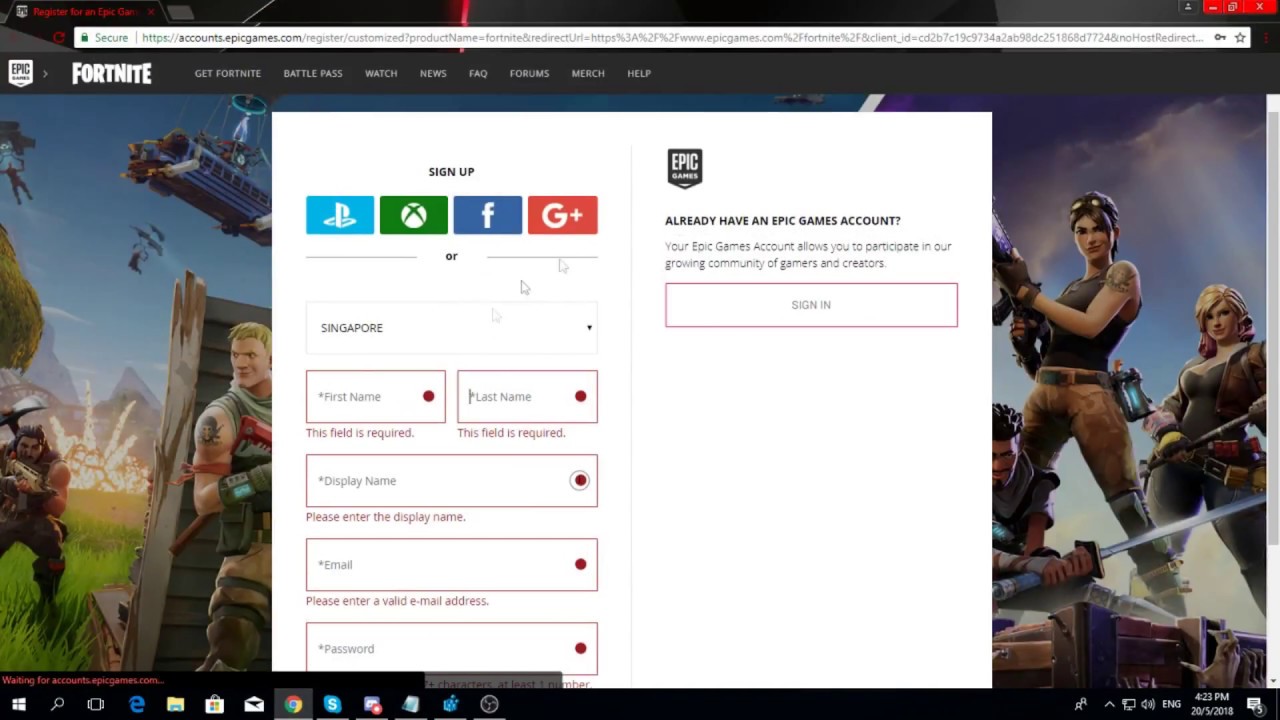1280x720 pixels.
Task: Open the FAQ page
Action: [x=478, y=73]
